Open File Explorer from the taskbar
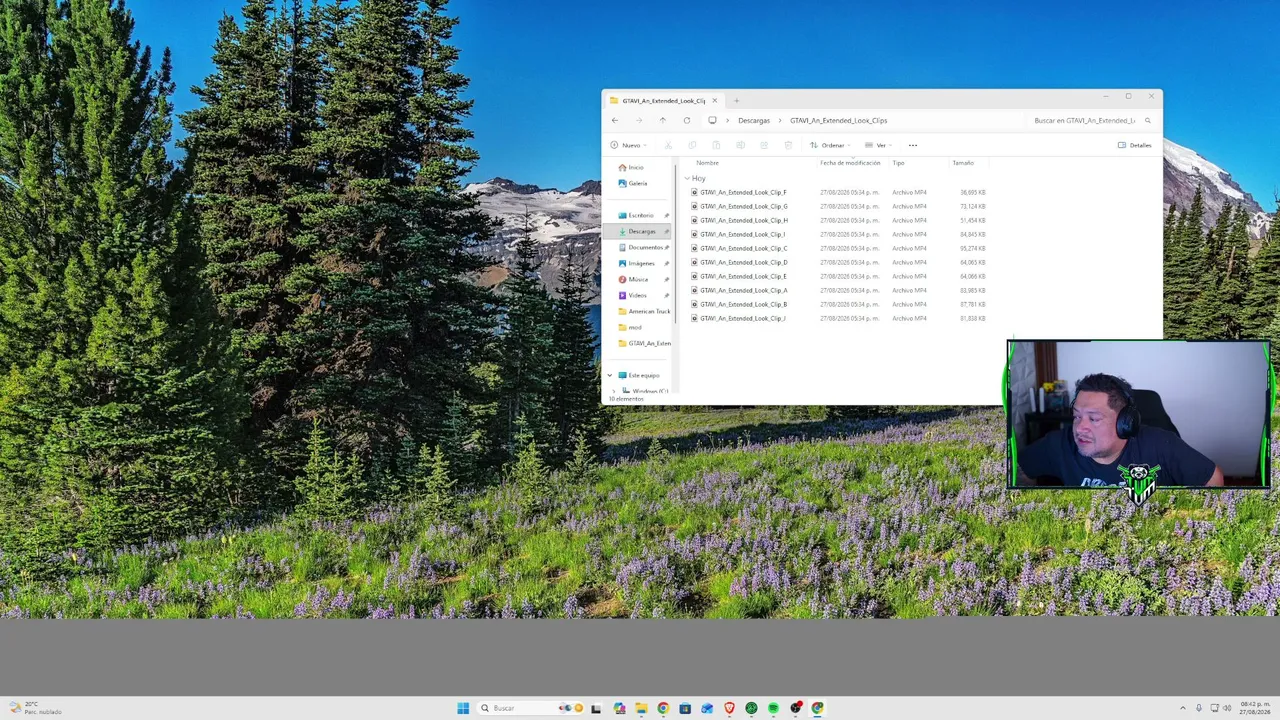1280x720 pixels. click(641, 708)
